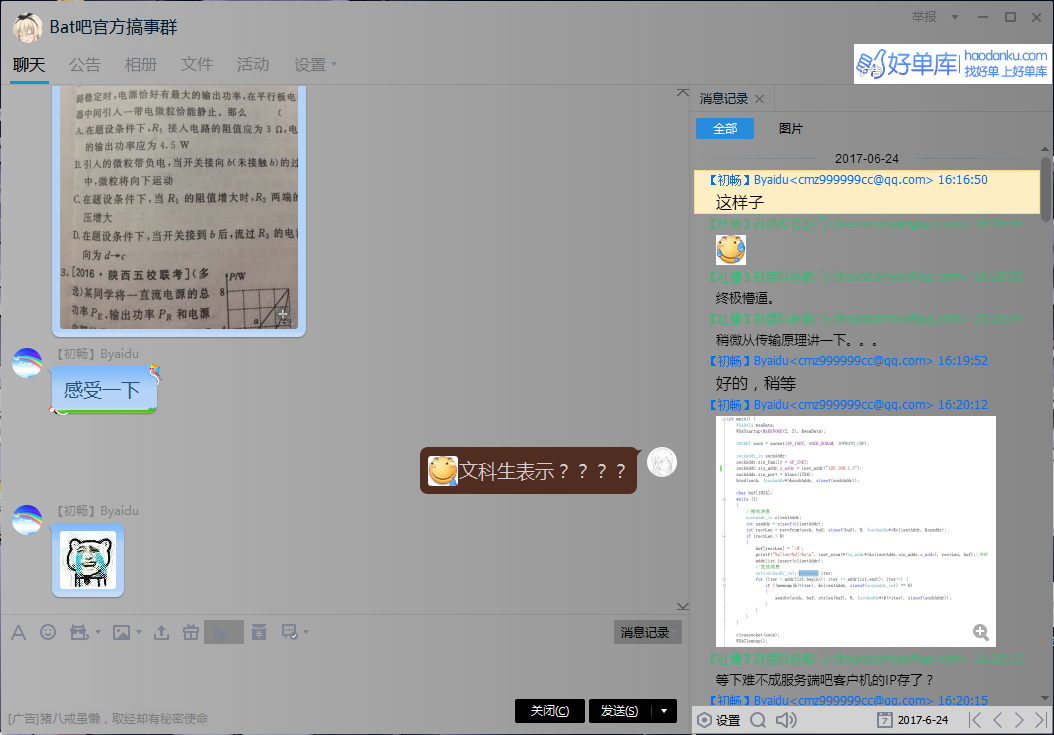Go to the first history page

(975, 720)
